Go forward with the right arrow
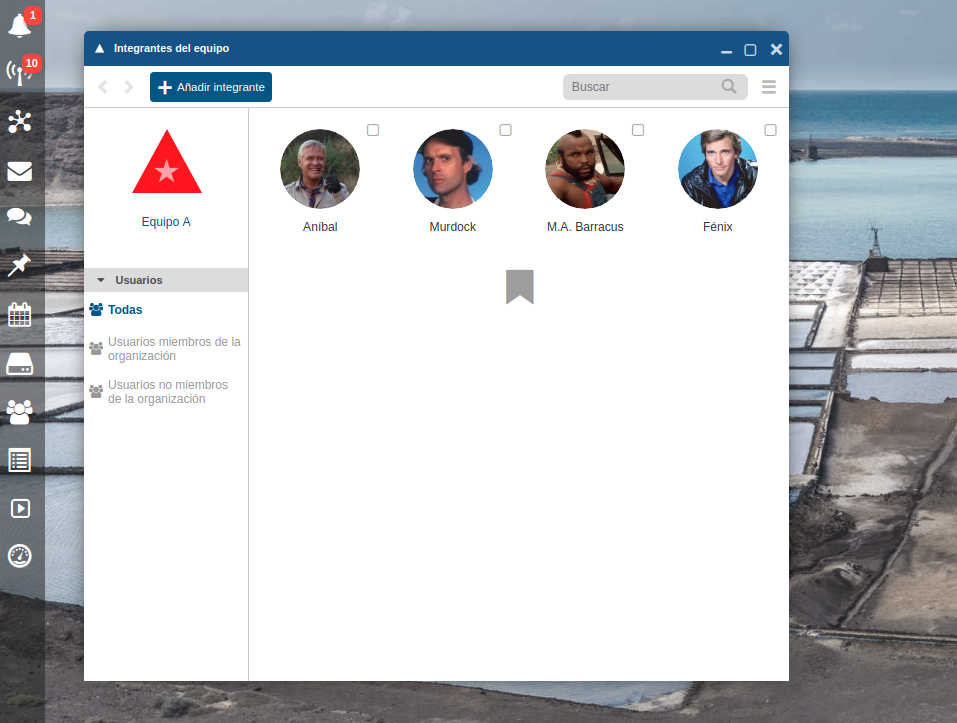 coord(129,87)
